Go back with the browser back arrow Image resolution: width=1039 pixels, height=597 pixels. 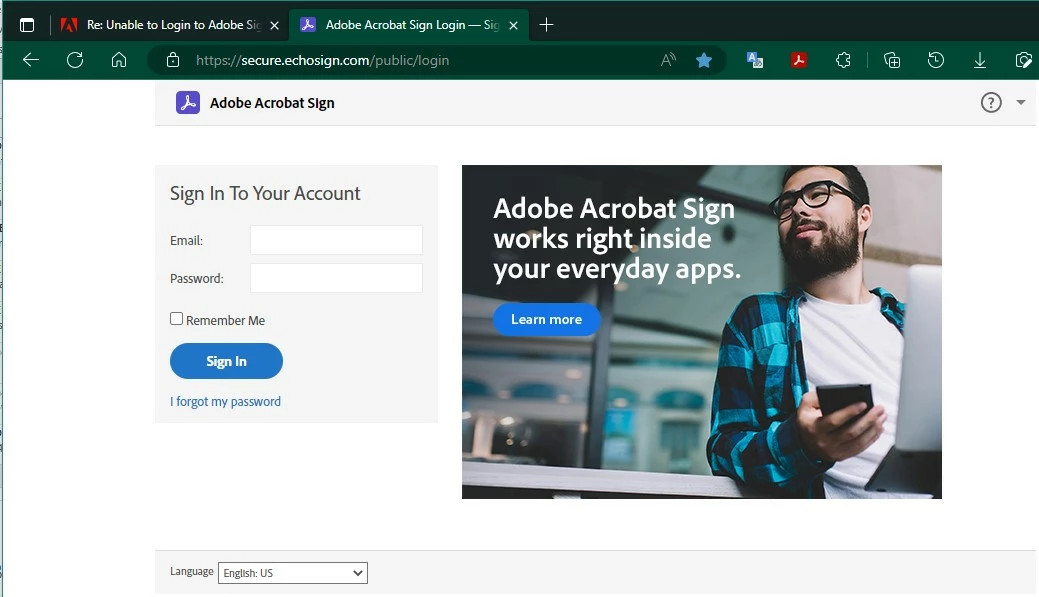click(x=30, y=60)
